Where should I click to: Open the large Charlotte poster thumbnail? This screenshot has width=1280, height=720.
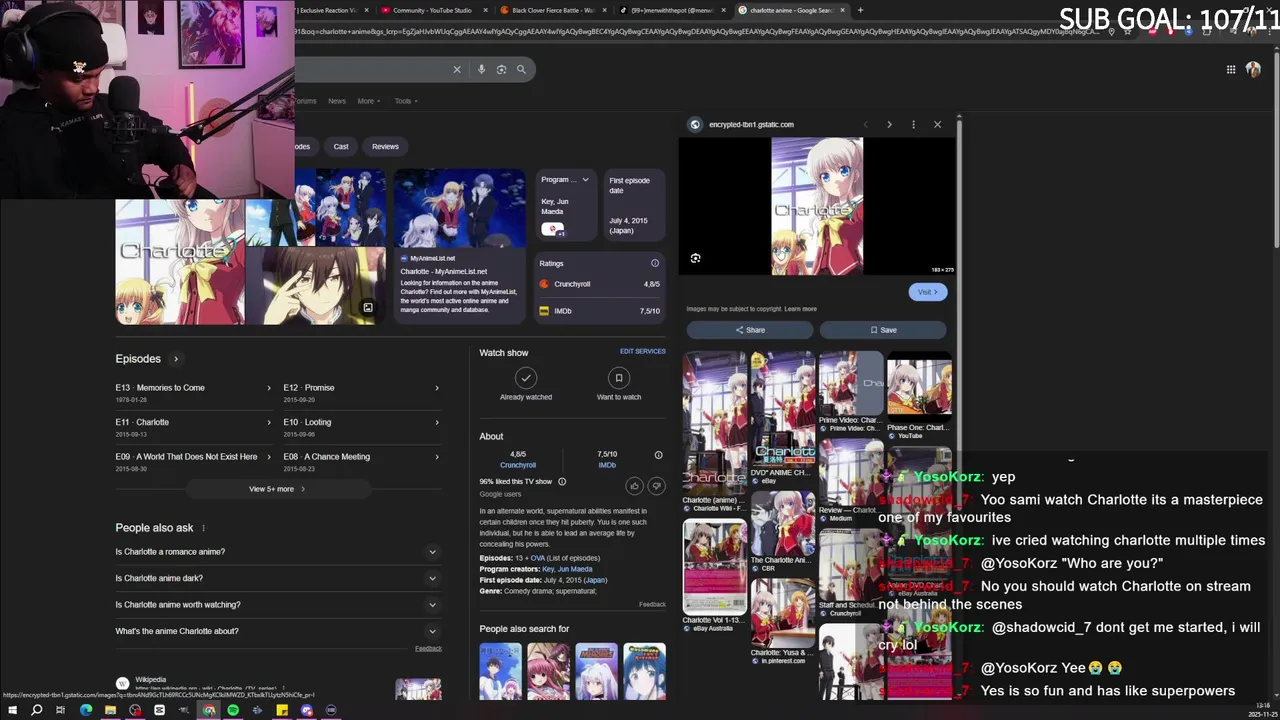pos(180,262)
